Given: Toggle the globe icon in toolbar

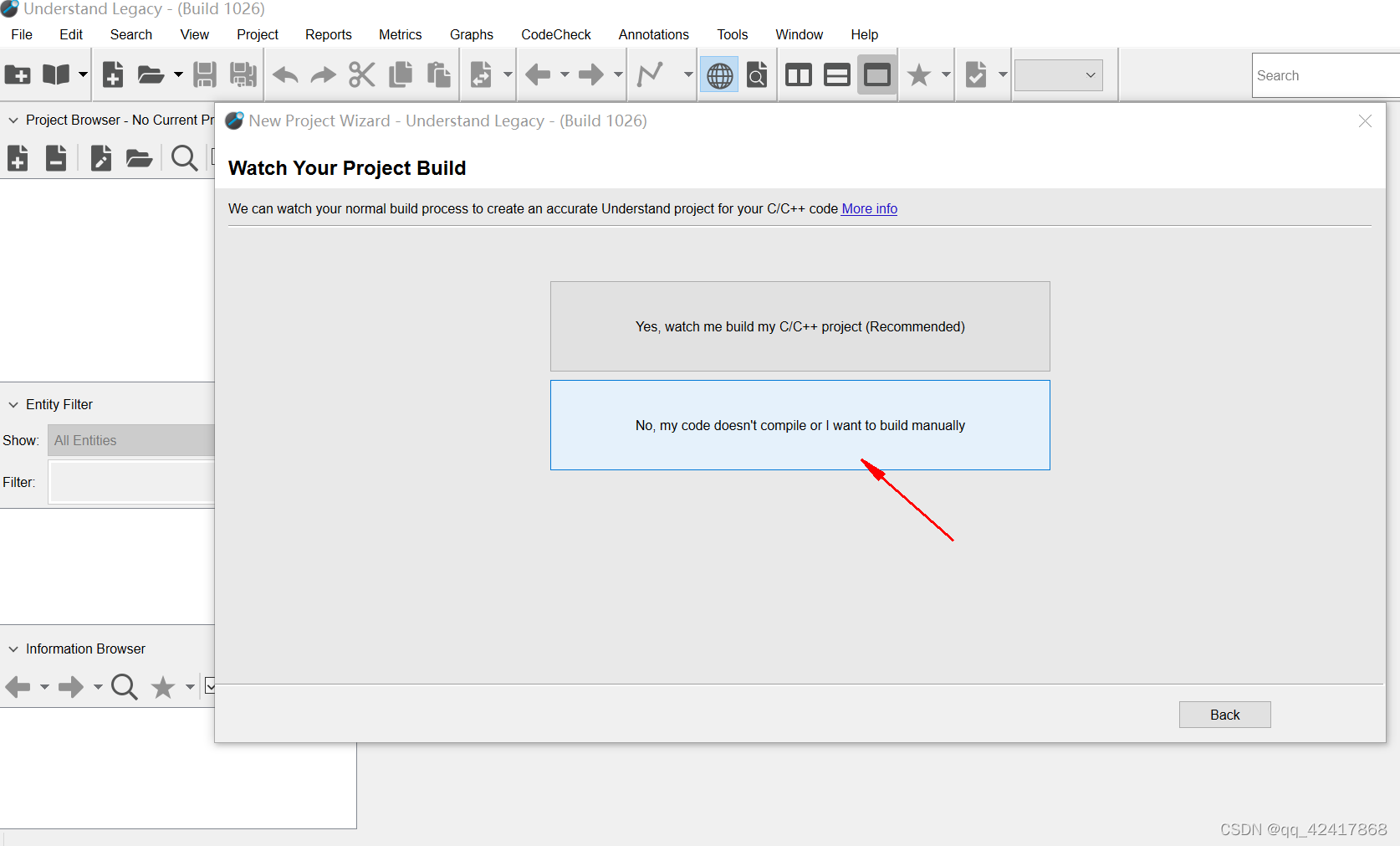Looking at the screenshot, I should coord(719,75).
